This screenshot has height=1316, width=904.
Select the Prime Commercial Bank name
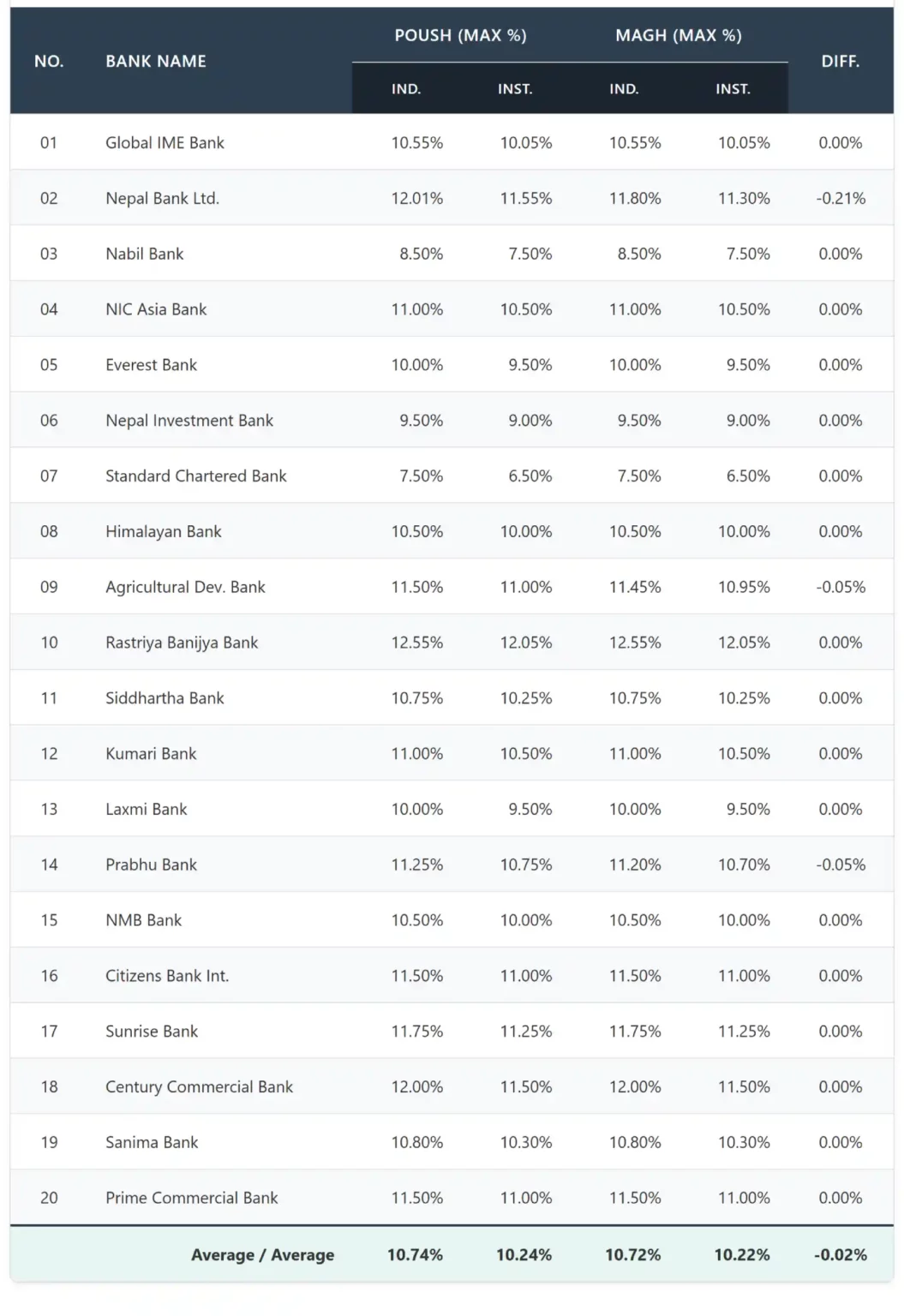pos(191,1199)
